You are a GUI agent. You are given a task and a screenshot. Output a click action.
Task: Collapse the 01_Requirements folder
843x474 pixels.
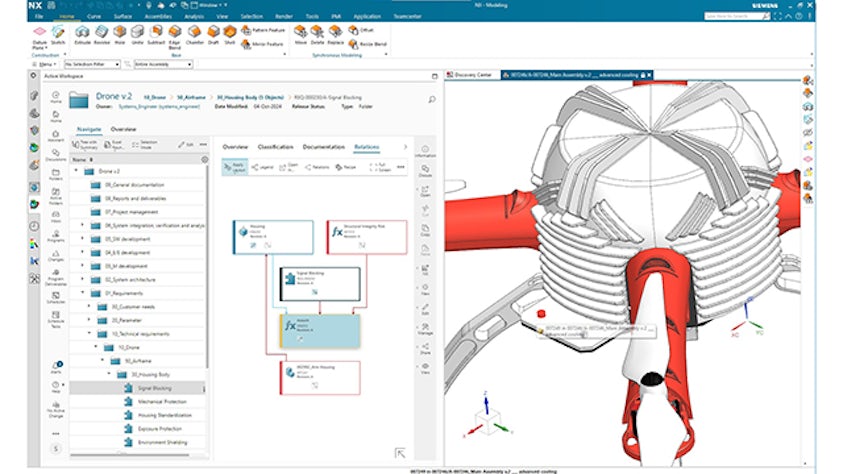[83, 293]
